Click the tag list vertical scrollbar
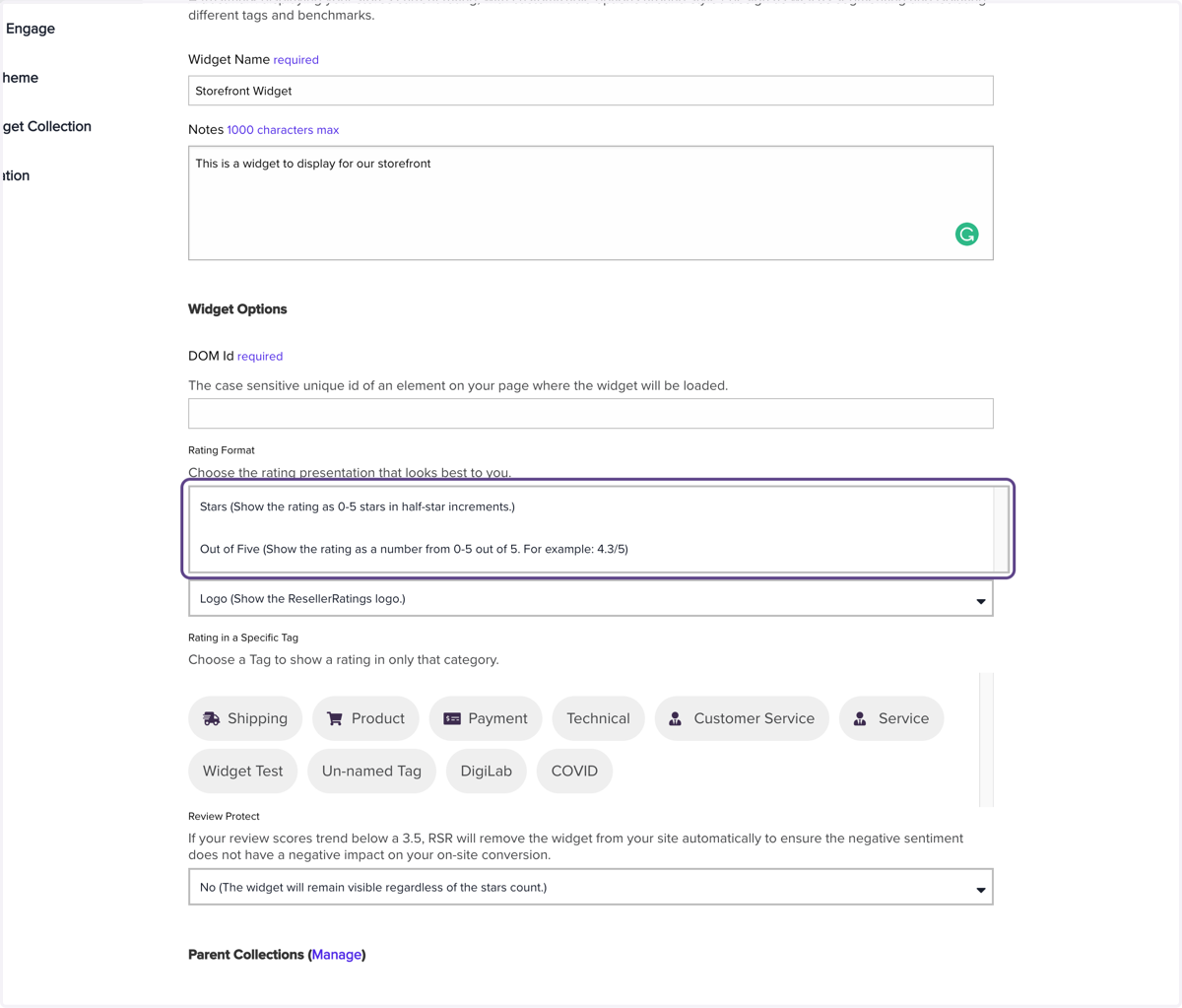 point(987,740)
